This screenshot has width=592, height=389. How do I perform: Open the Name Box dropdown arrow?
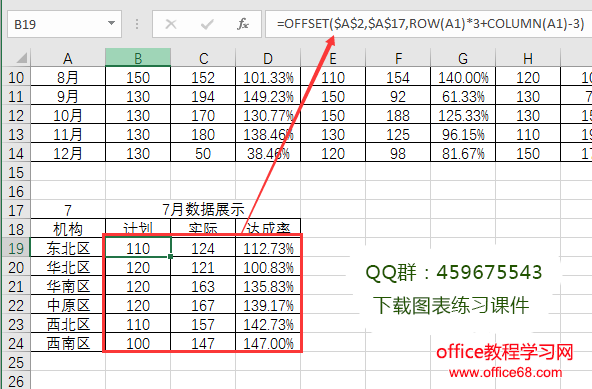pos(111,23)
